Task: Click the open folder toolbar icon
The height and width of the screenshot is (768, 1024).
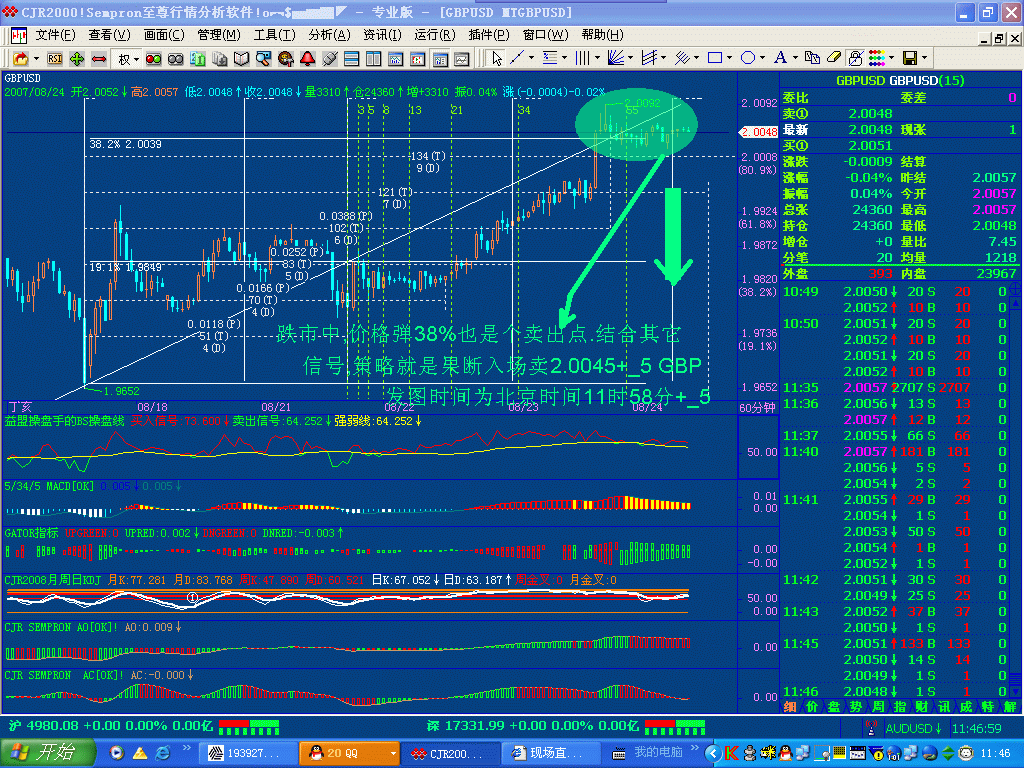Action: click(21, 59)
